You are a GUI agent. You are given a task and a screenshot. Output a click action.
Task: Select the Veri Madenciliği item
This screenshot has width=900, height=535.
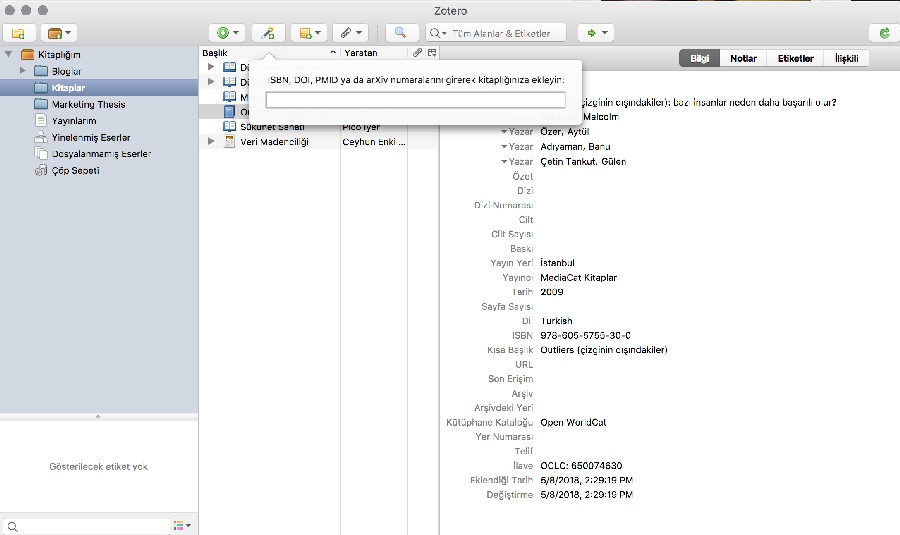[274, 142]
